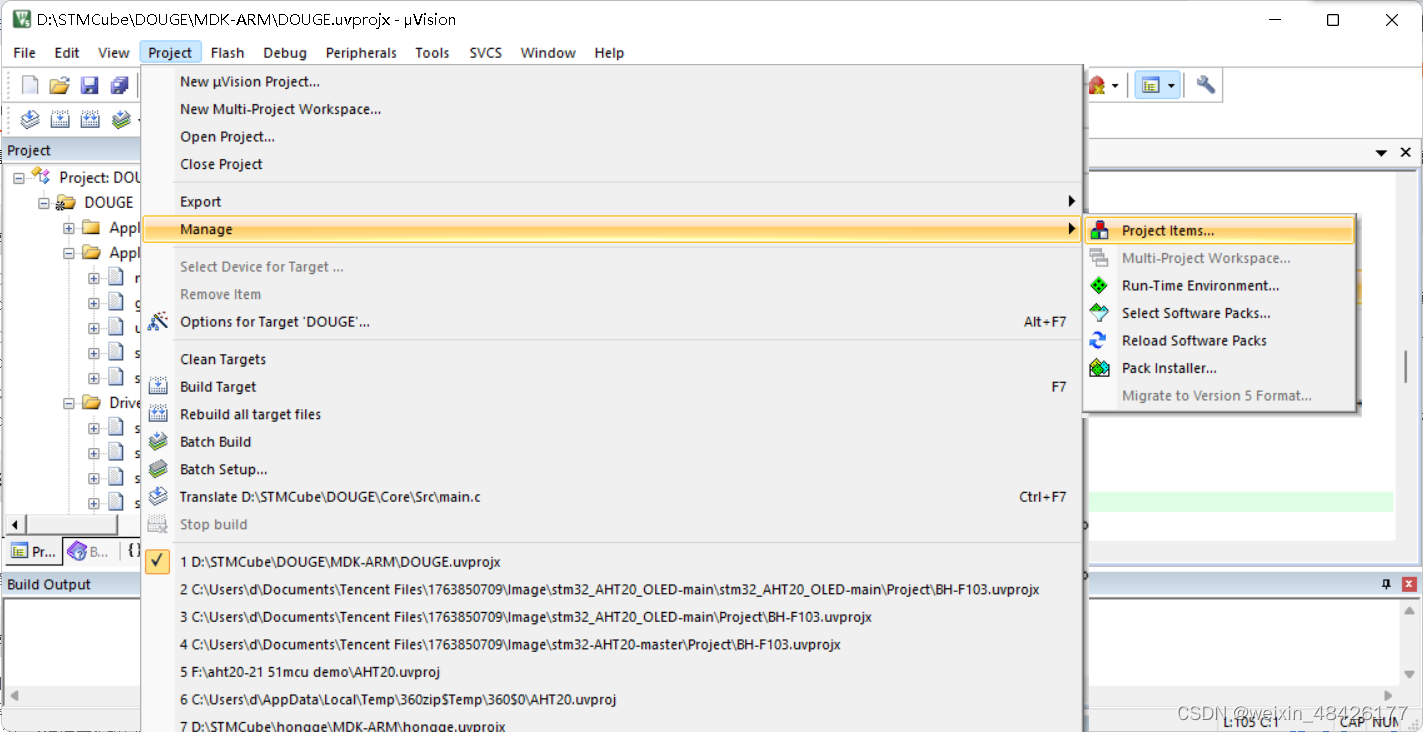Open the Tools menu
The height and width of the screenshot is (732, 1423).
click(432, 53)
